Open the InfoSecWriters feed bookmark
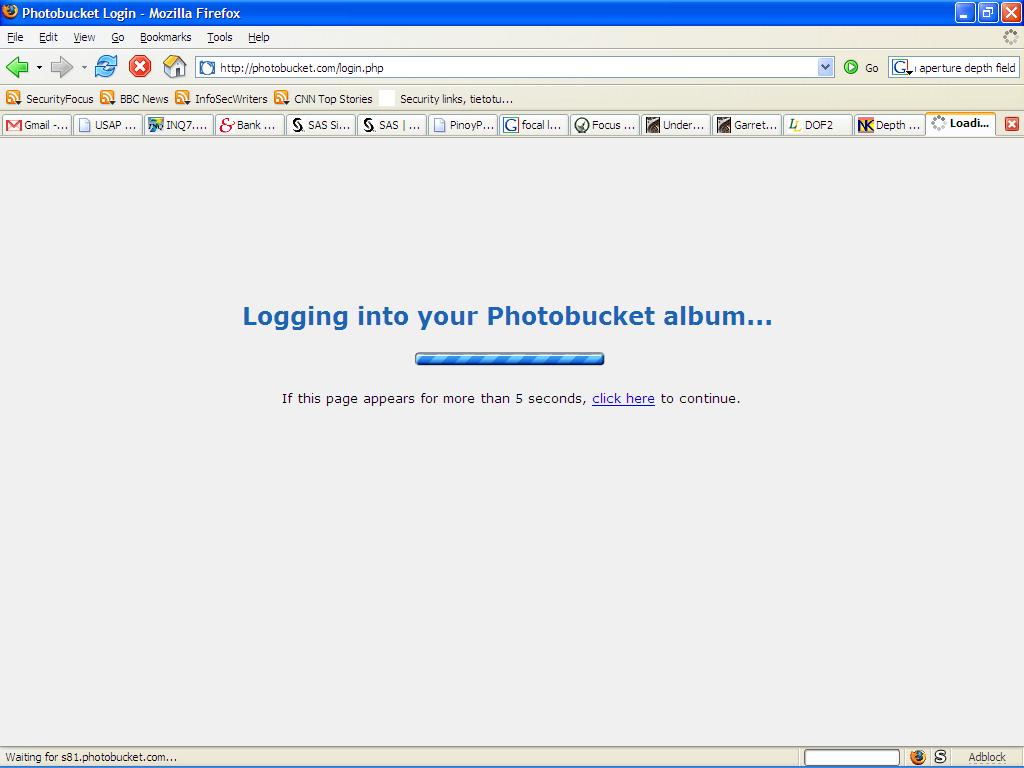 (x=221, y=99)
